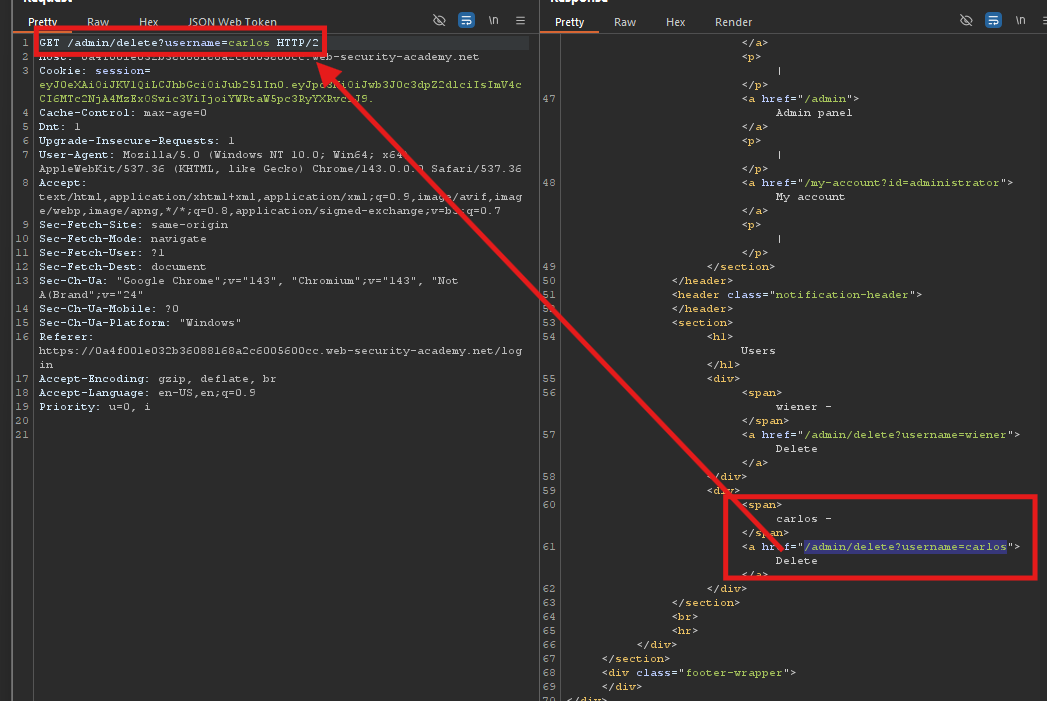
Task: Click the Upgrade-Insecure-Requests header line
Action: (x=136, y=141)
